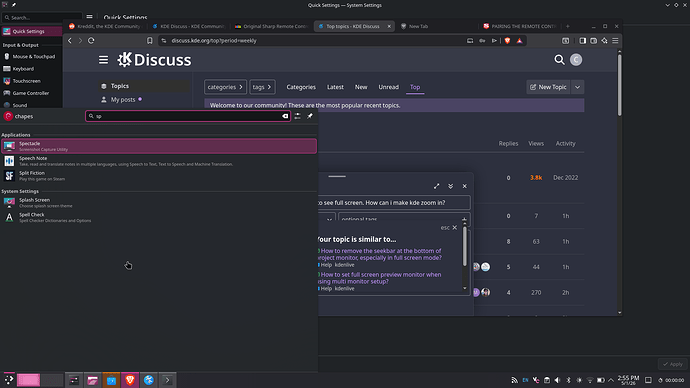The image size is (690, 388).
Task: Open user avatar menu on Discuss
Action: pyautogui.click(x=576, y=59)
